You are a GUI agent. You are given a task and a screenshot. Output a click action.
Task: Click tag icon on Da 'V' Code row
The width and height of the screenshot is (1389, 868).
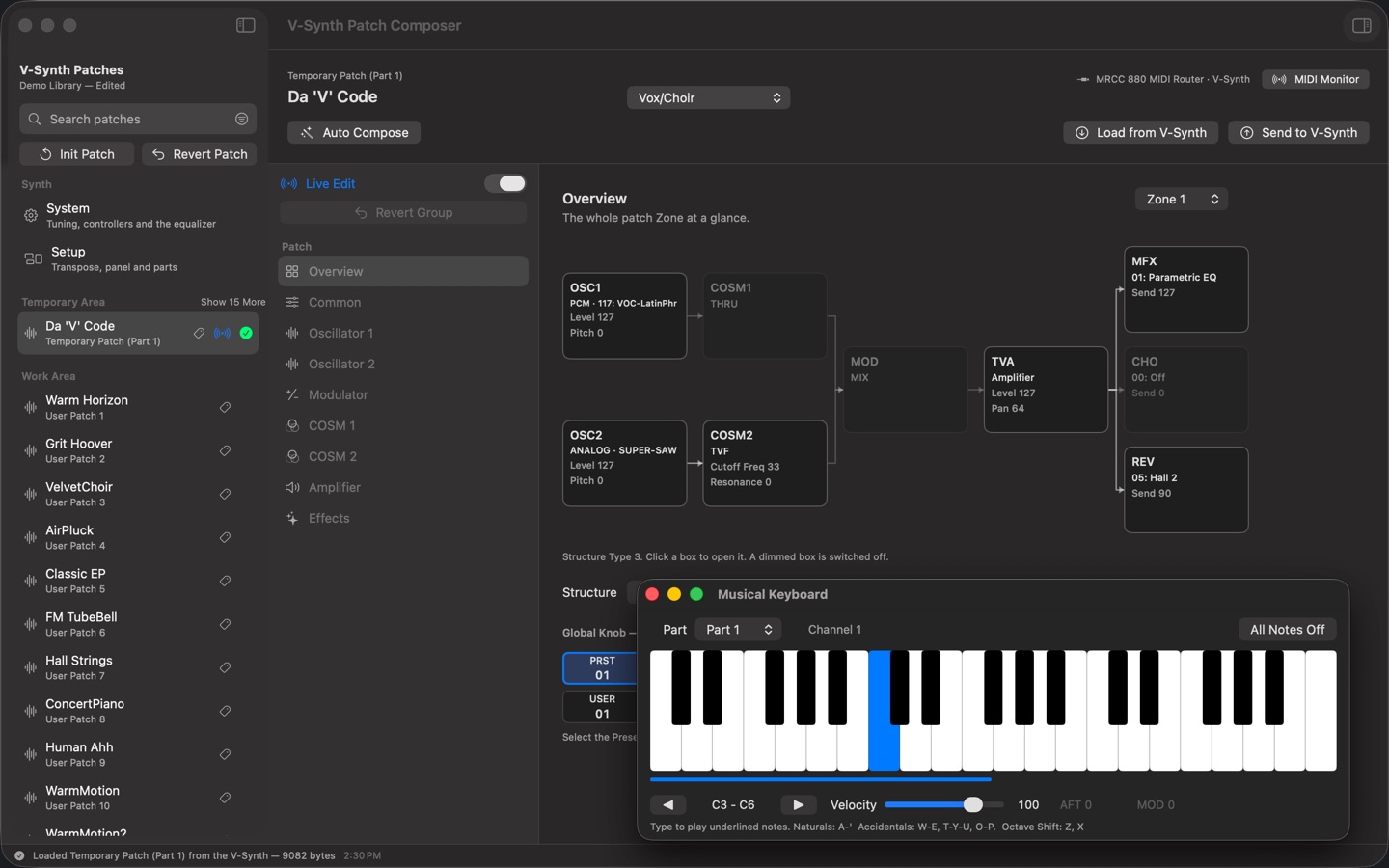tap(199, 333)
